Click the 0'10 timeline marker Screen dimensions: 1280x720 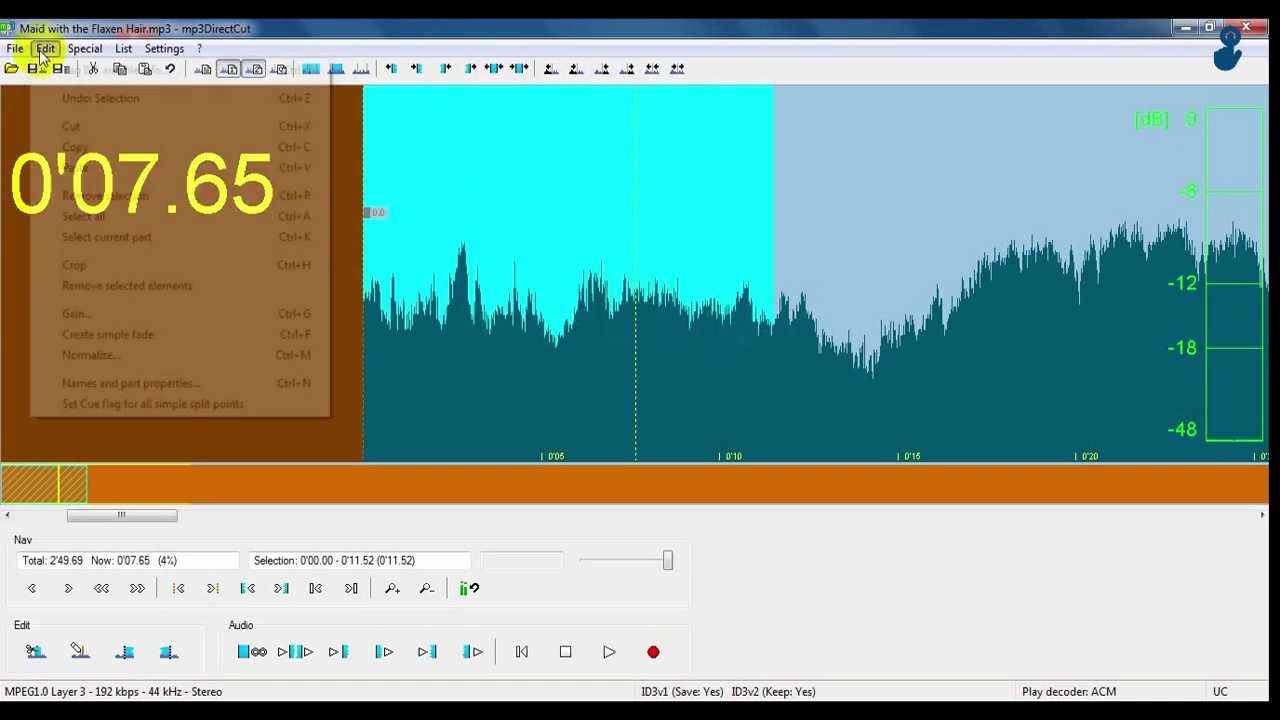(733, 456)
